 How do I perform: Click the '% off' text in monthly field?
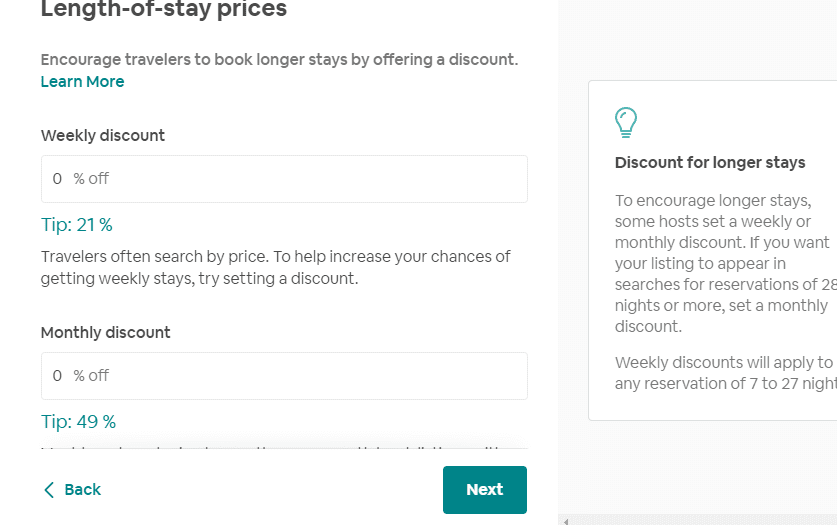[91, 376]
